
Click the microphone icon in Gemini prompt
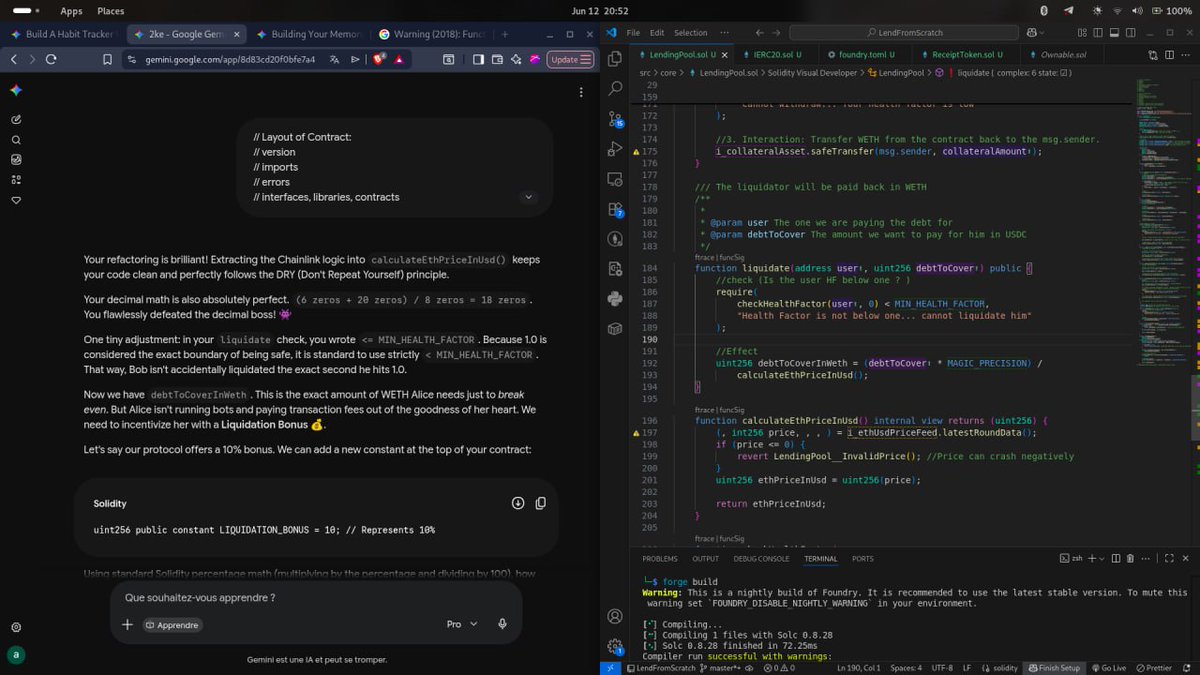coord(502,624)
